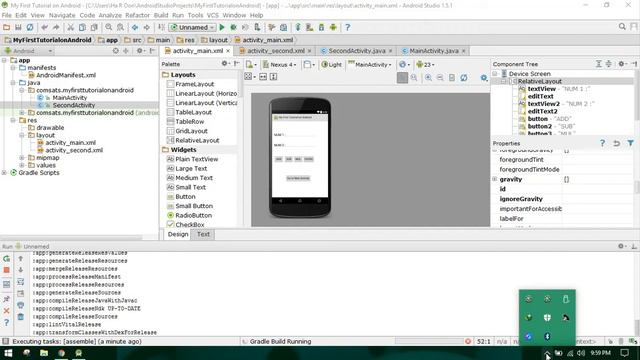The image size is (640, 360).
Task: Open the API 23 version dropdown
Action: [x=425, y=64]
